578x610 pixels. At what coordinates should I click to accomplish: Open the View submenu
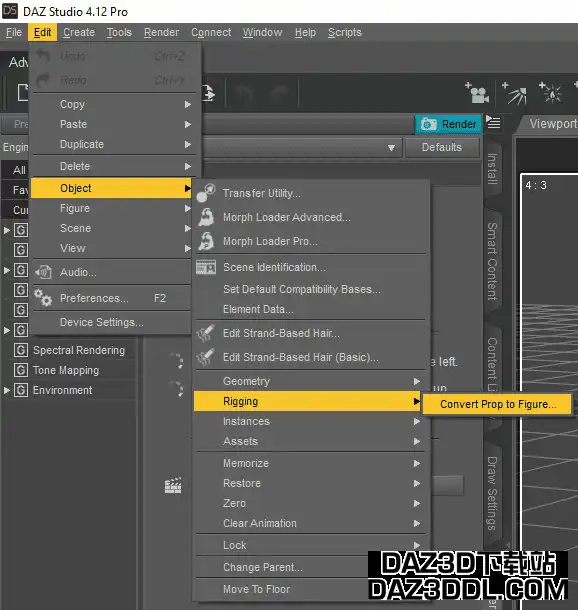111,248
